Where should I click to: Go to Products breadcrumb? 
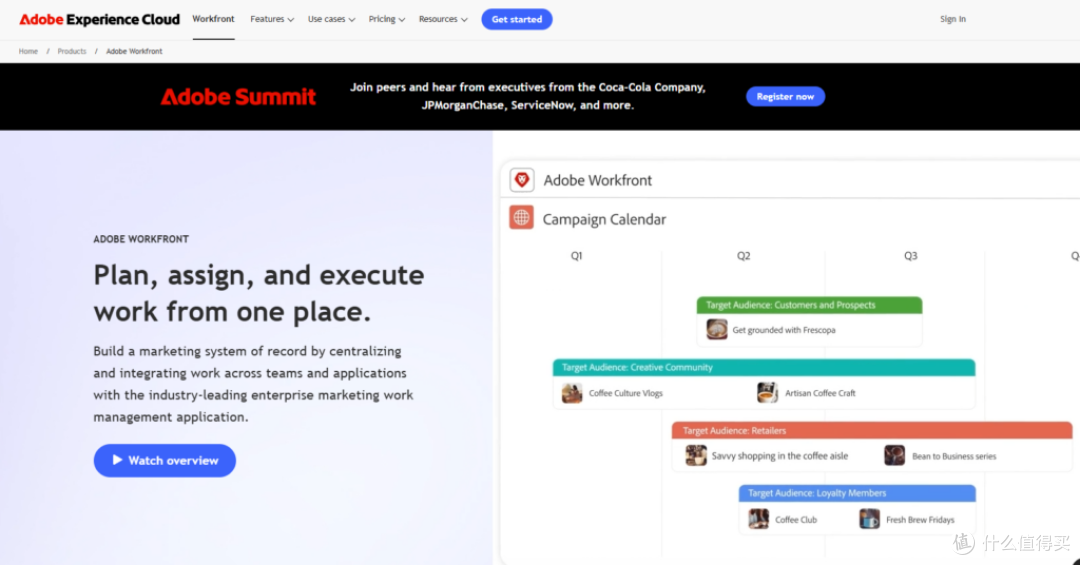(72, 51)
